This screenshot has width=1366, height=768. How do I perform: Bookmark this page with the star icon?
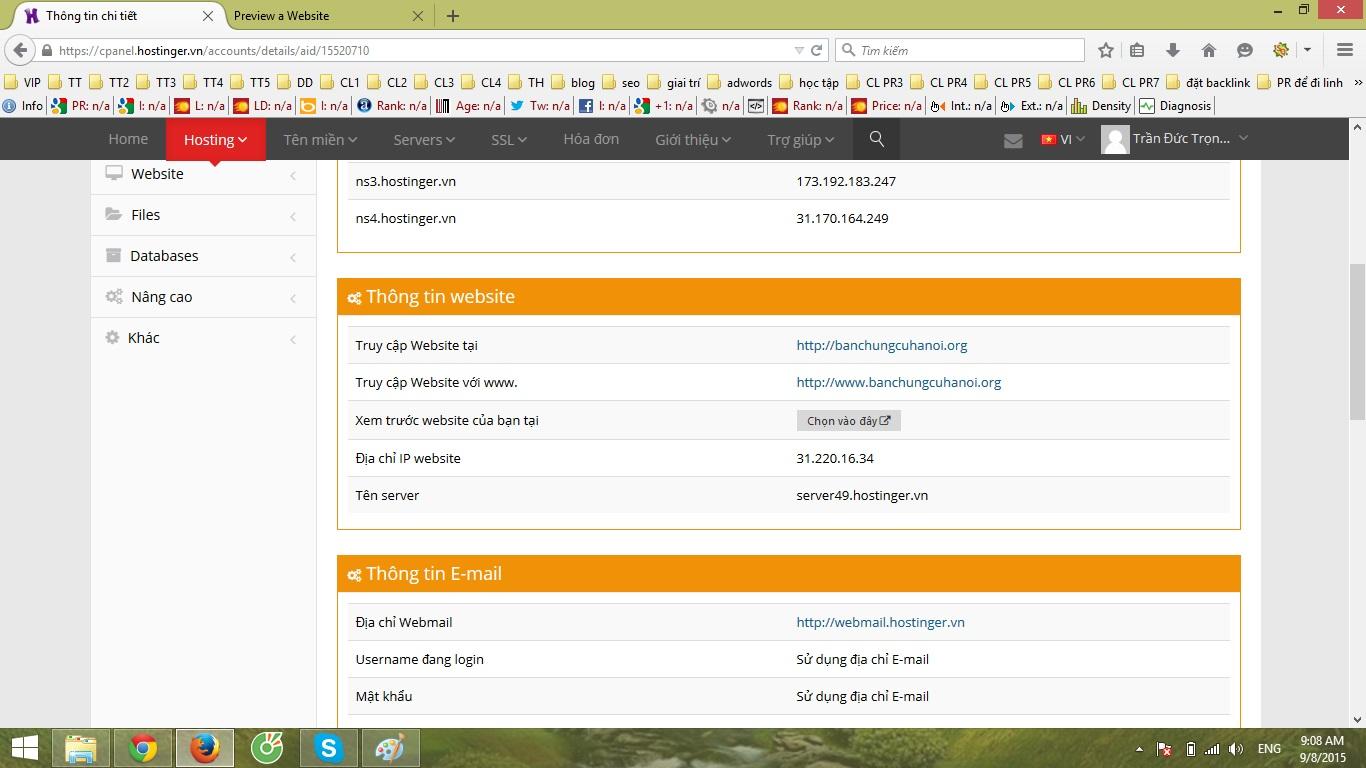point(1105,50)
